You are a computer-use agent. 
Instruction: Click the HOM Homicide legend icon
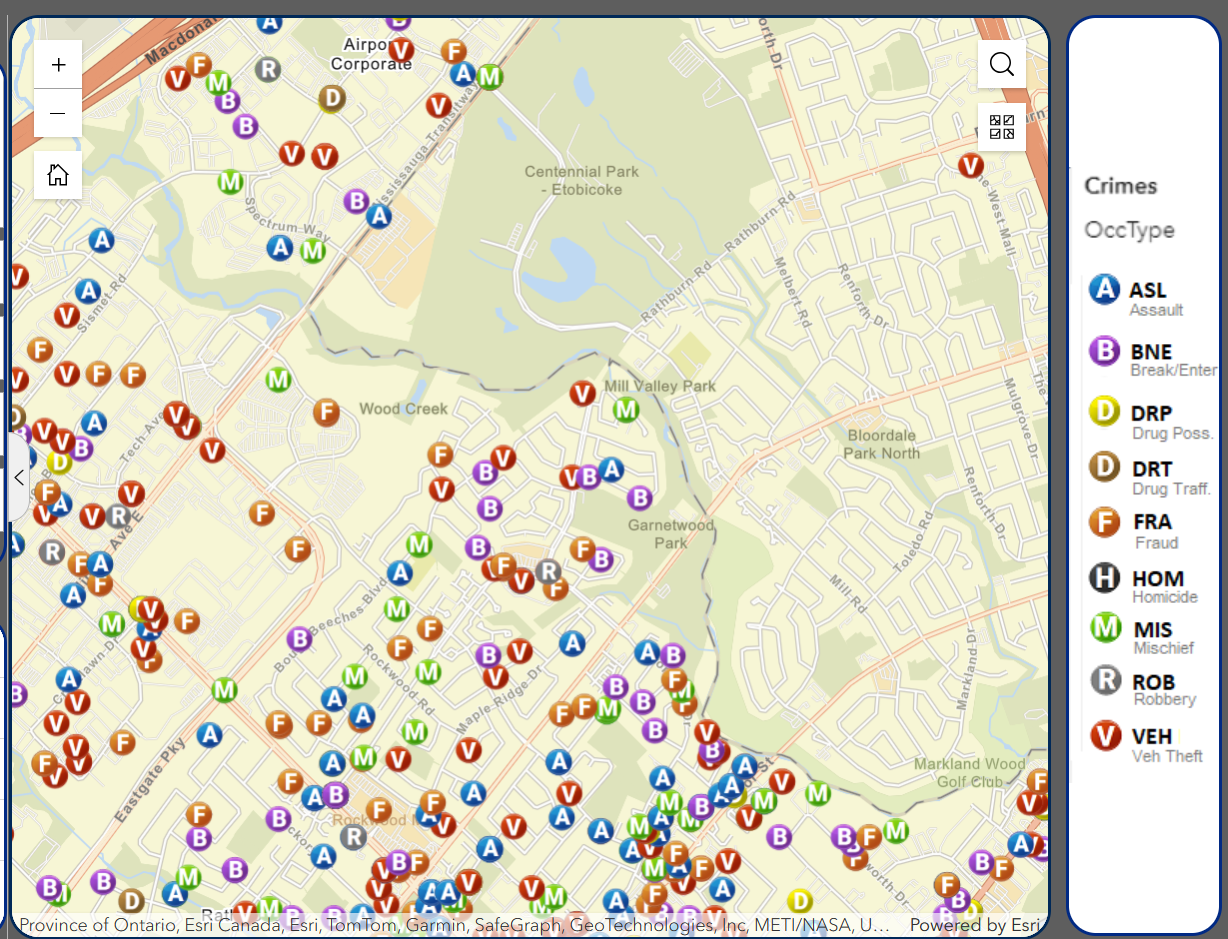[x=1104, y=578]
